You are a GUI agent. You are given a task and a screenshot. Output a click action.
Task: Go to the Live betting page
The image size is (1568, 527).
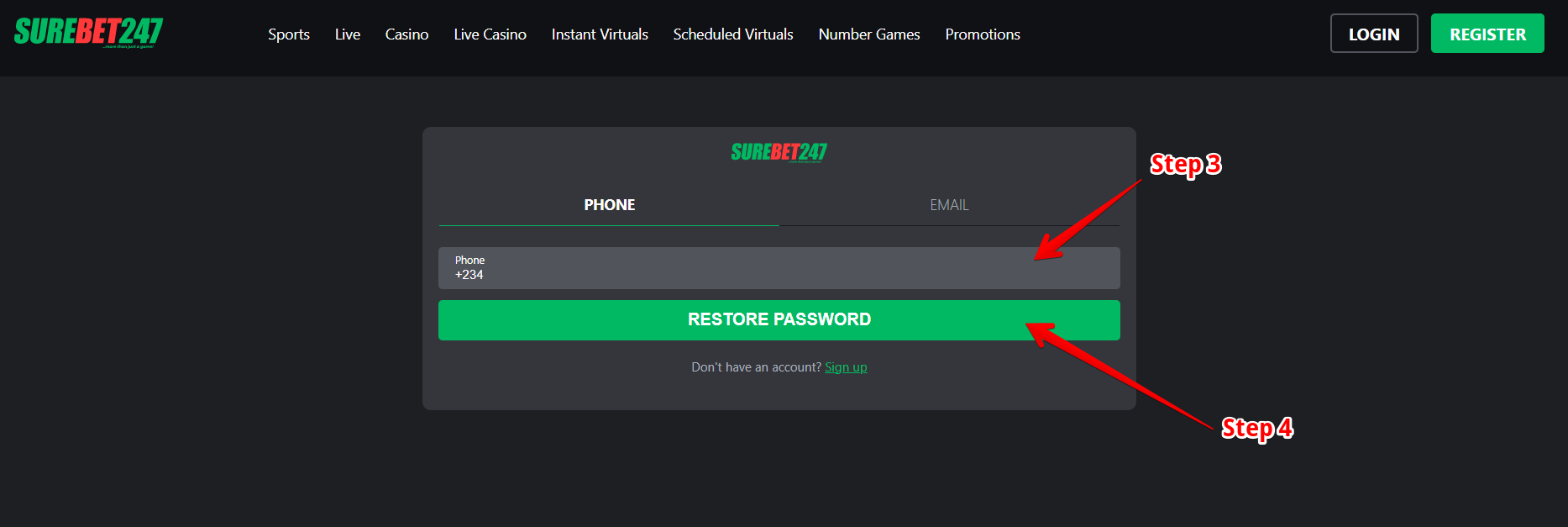click(x=348, y=34)
